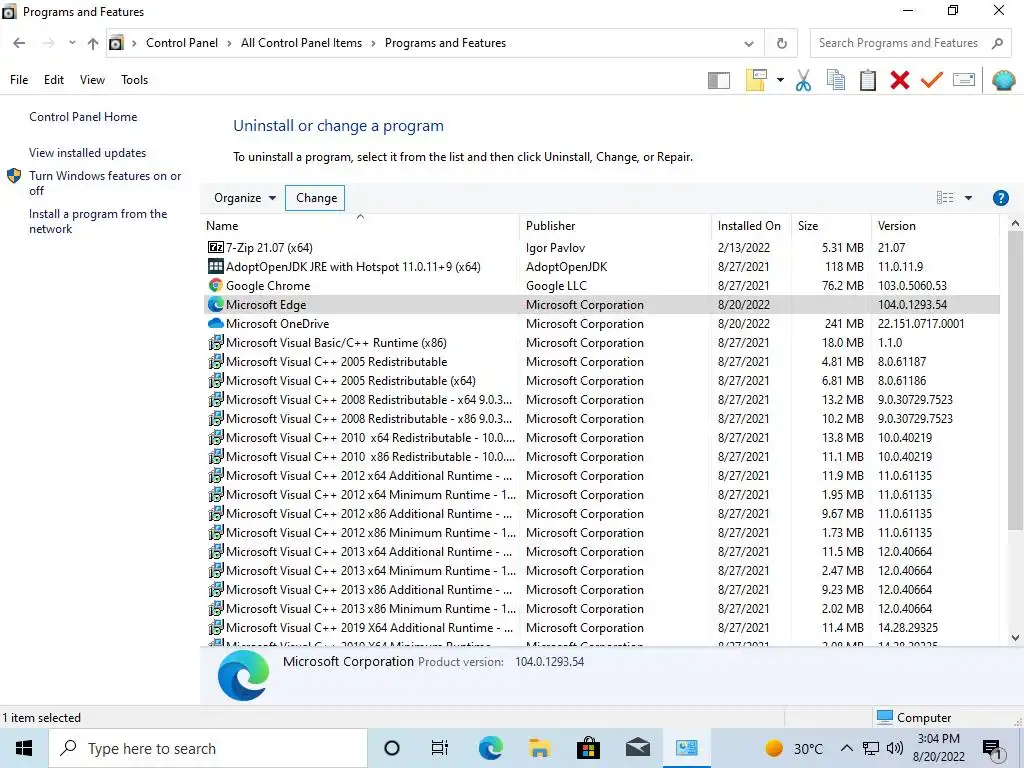Image resolution: width=1024 pixels, height=768 pixels.
Task: Open Install a program from the network
Action: click(x=98, y=221)
